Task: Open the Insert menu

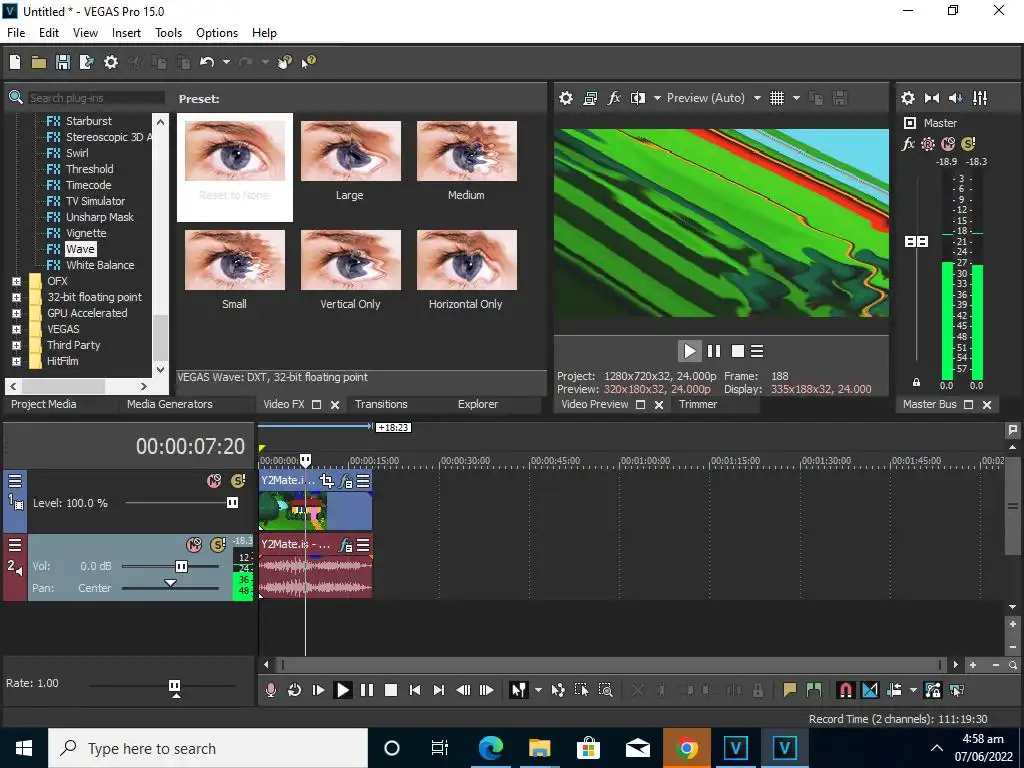Action: click(x=126, y=33)
